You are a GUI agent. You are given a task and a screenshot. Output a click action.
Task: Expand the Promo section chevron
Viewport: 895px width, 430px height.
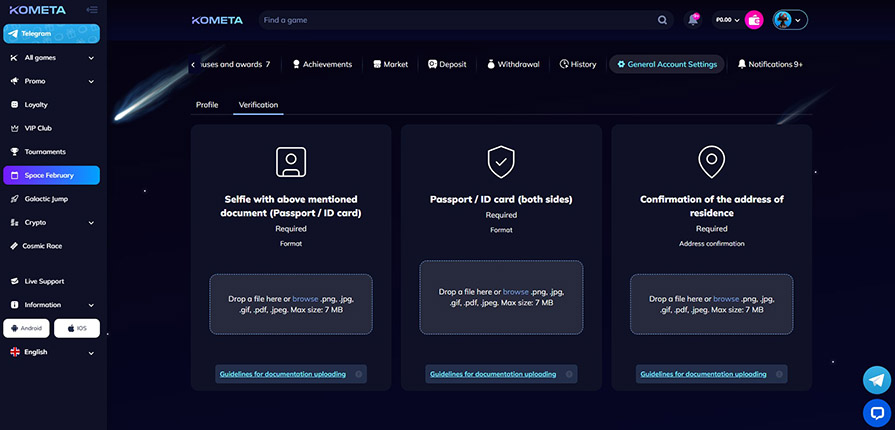(x=91, y=82)
